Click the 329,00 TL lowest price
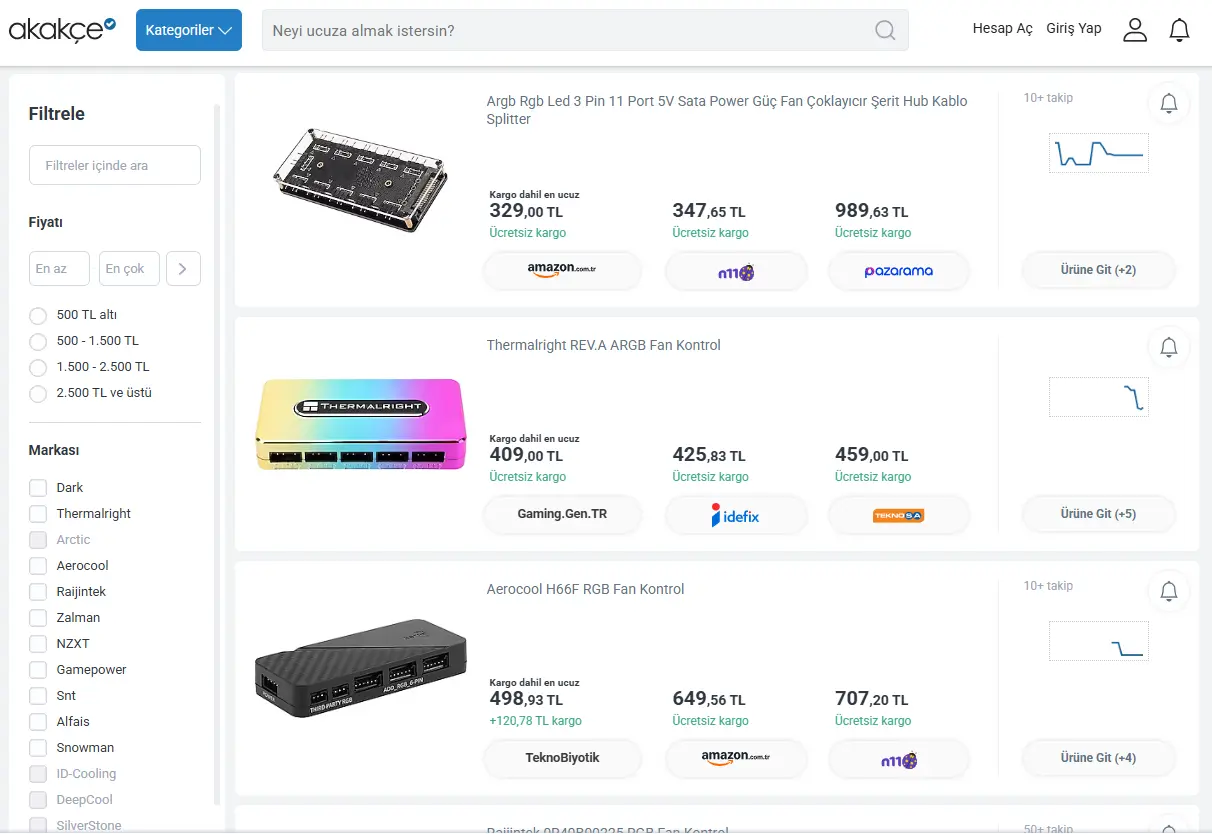1212x834 pixels. (x=526, y=211)
